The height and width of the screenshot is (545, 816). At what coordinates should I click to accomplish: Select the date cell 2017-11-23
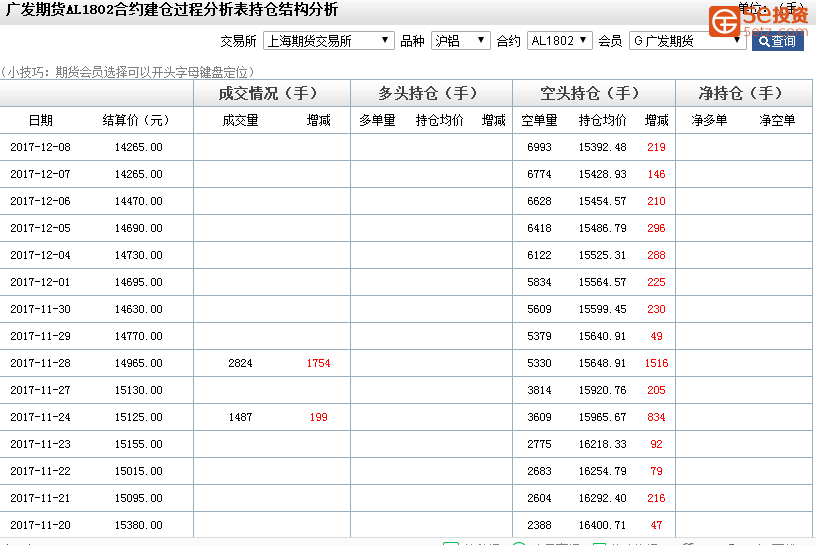pyautogui.click(x=40, y=445)
